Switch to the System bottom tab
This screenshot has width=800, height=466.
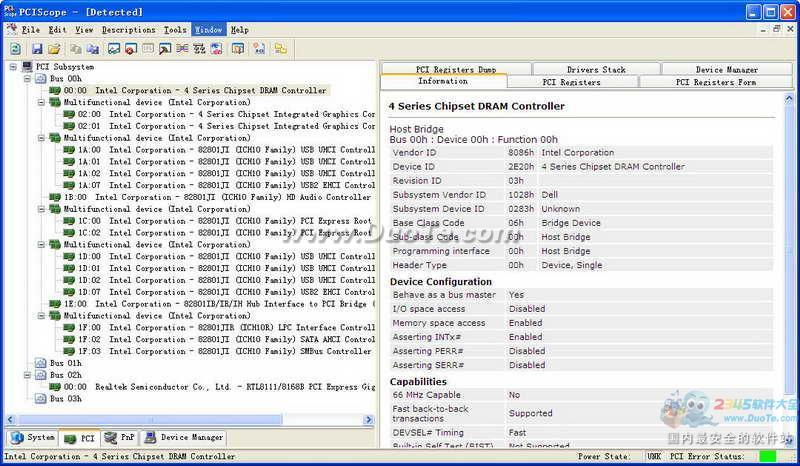(x=33, y=437)
